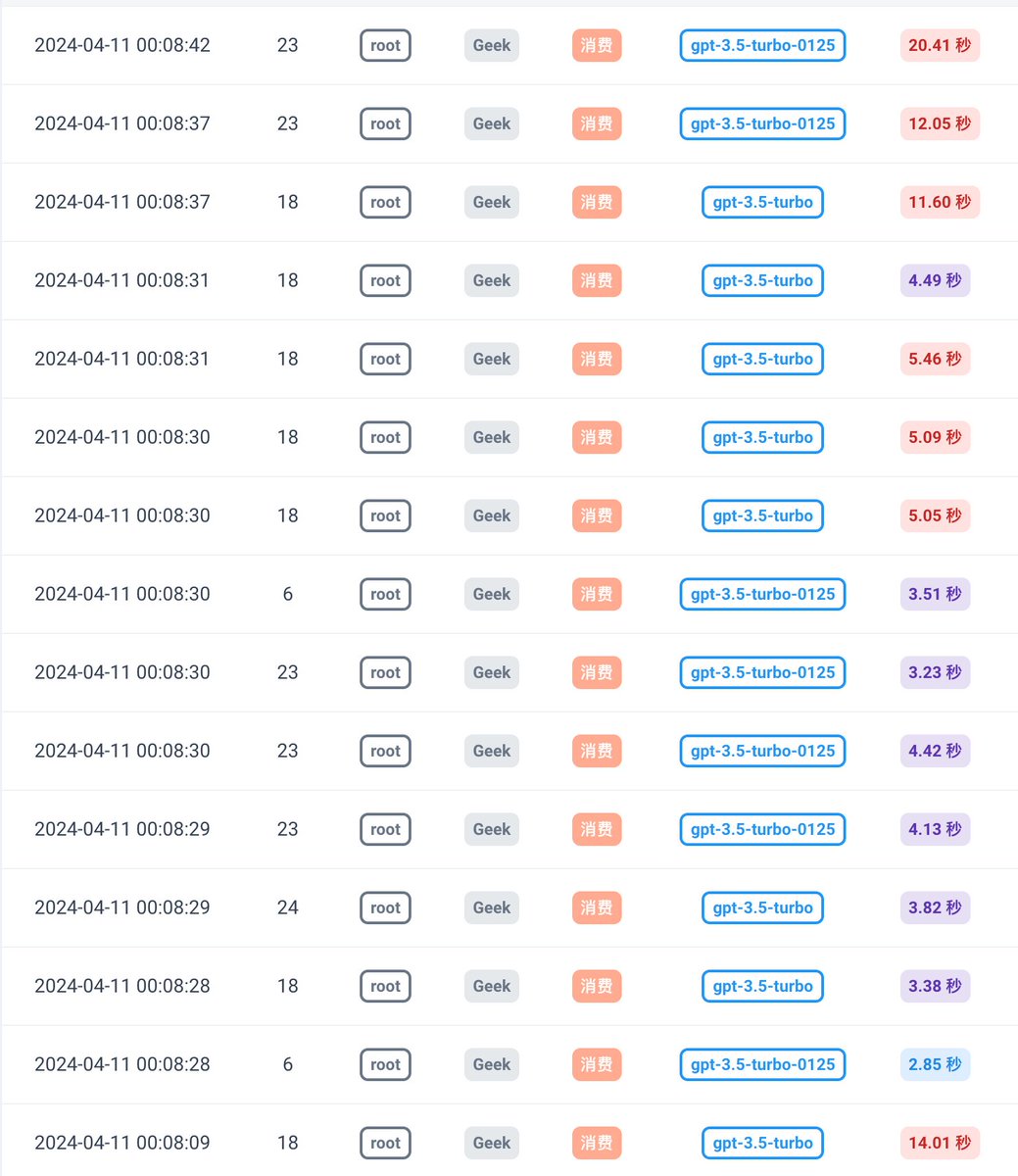Viewport: 1018px width, 1176px height.
Task: Click the 5.09 秒 duration tag
Action: click(935, 437)
